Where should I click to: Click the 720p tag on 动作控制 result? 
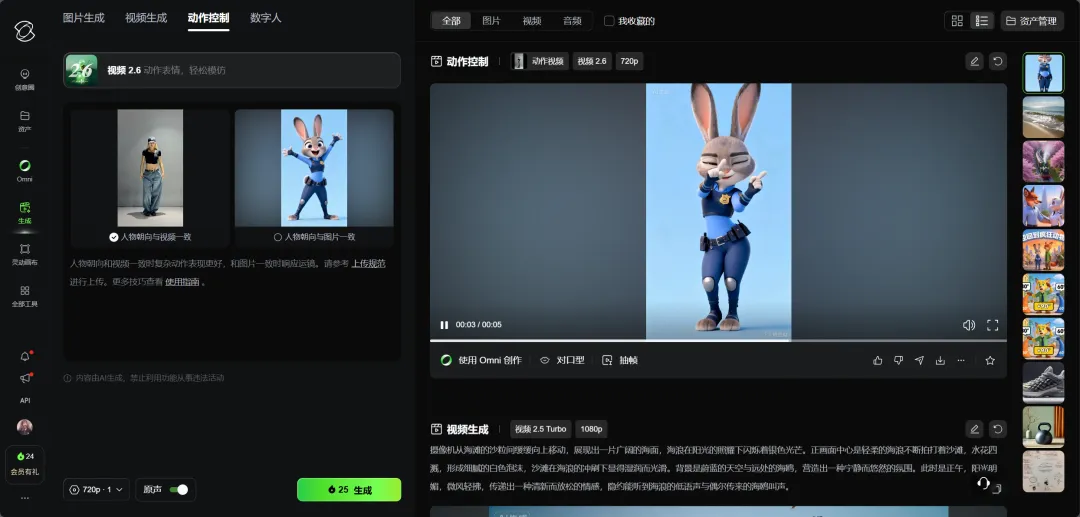pyautogui.click(x=629, y=61)
